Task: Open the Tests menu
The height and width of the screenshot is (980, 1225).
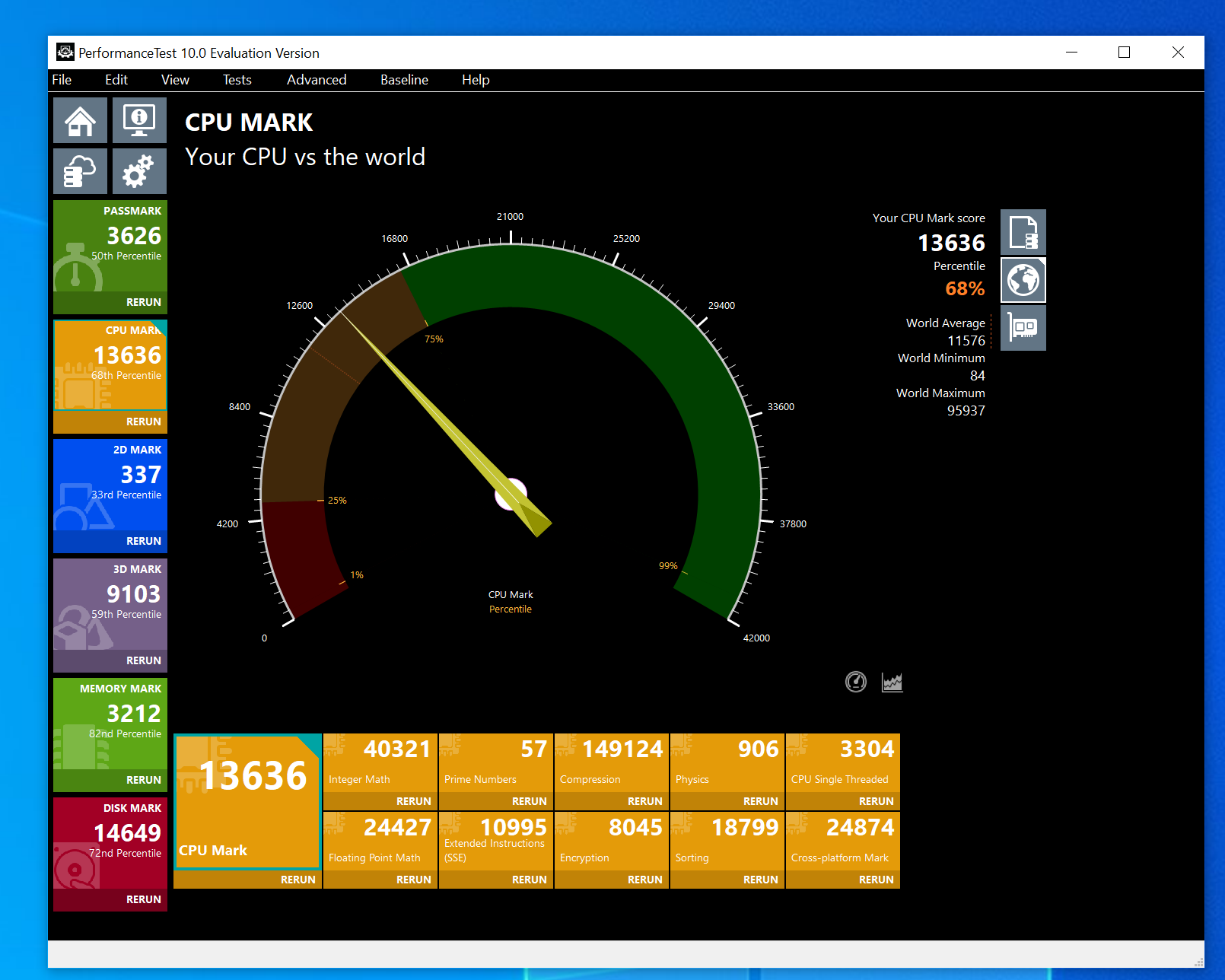Action: click(x=237, y=80)
